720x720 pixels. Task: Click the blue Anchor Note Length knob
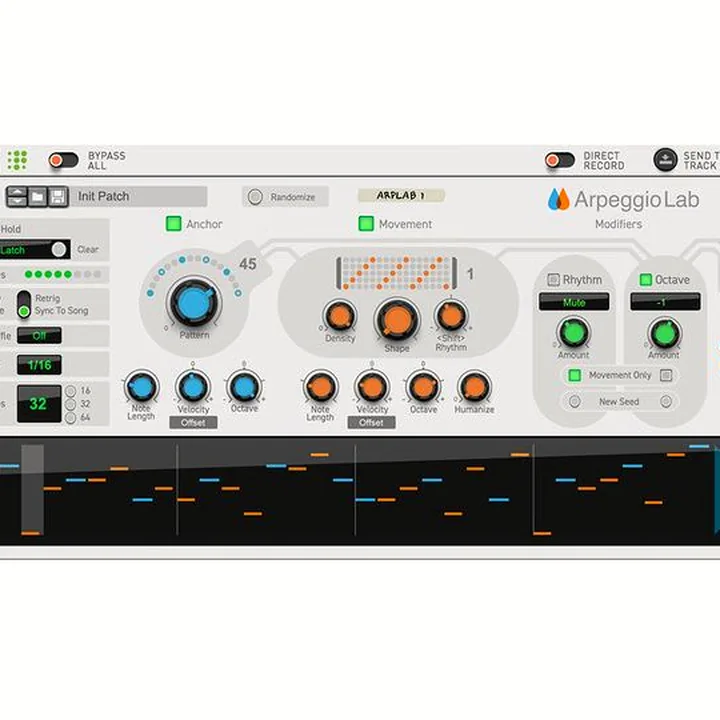click(141, 387)
